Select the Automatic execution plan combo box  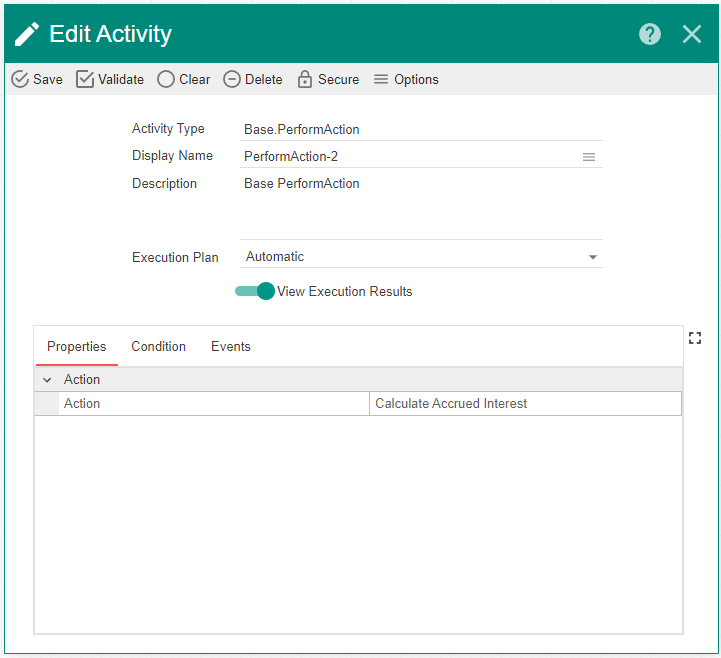point(410,257)
